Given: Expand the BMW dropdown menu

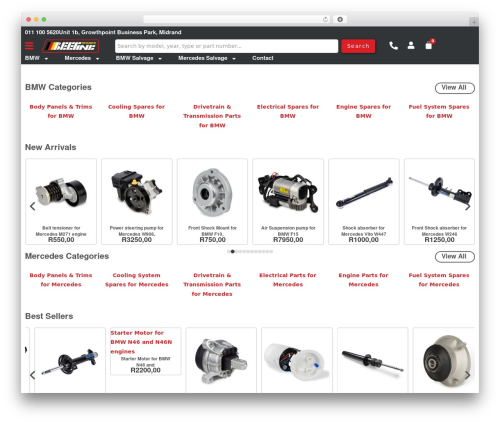Looking at the screenshot, I should [36, 58].
